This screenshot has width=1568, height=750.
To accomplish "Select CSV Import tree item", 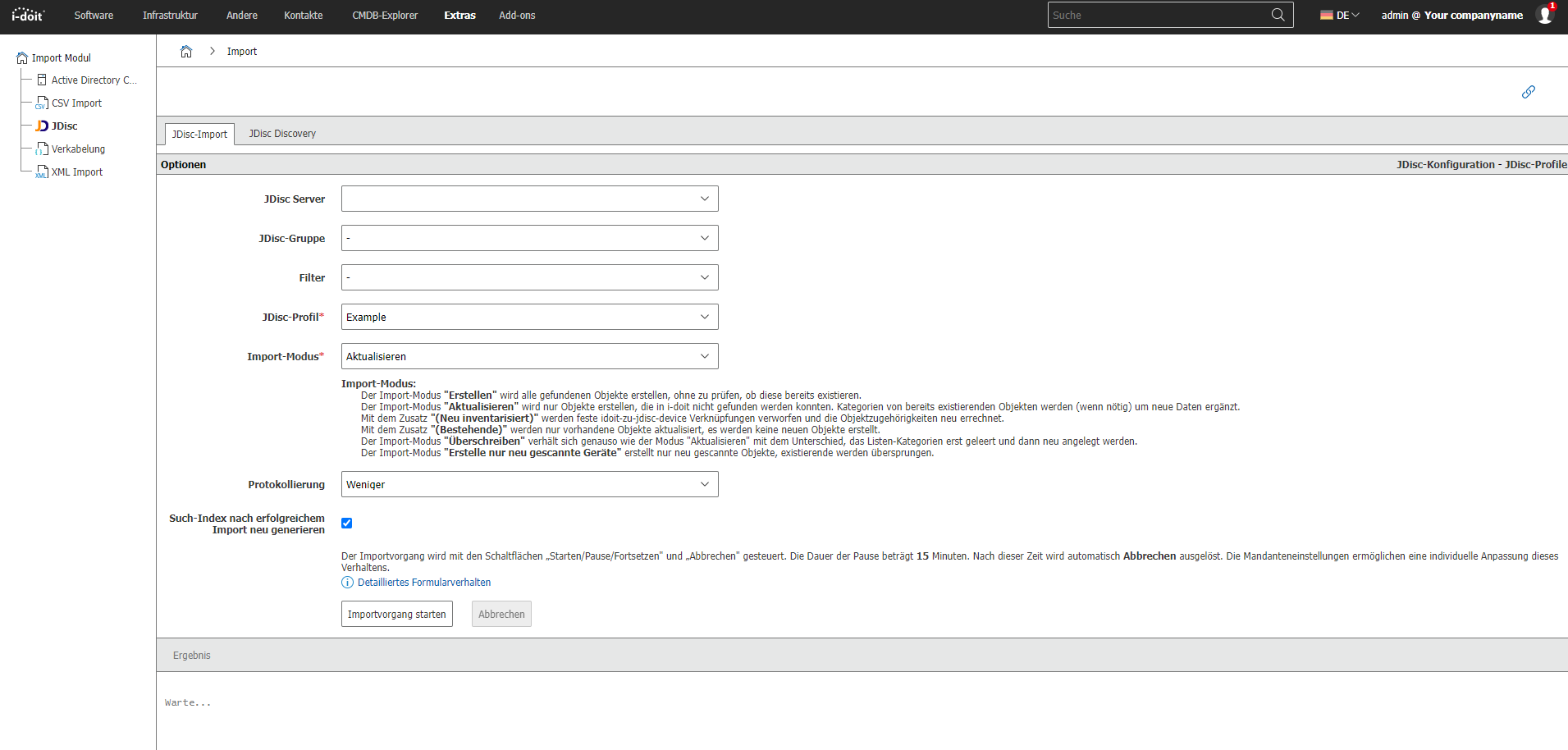I will [76, 103].
